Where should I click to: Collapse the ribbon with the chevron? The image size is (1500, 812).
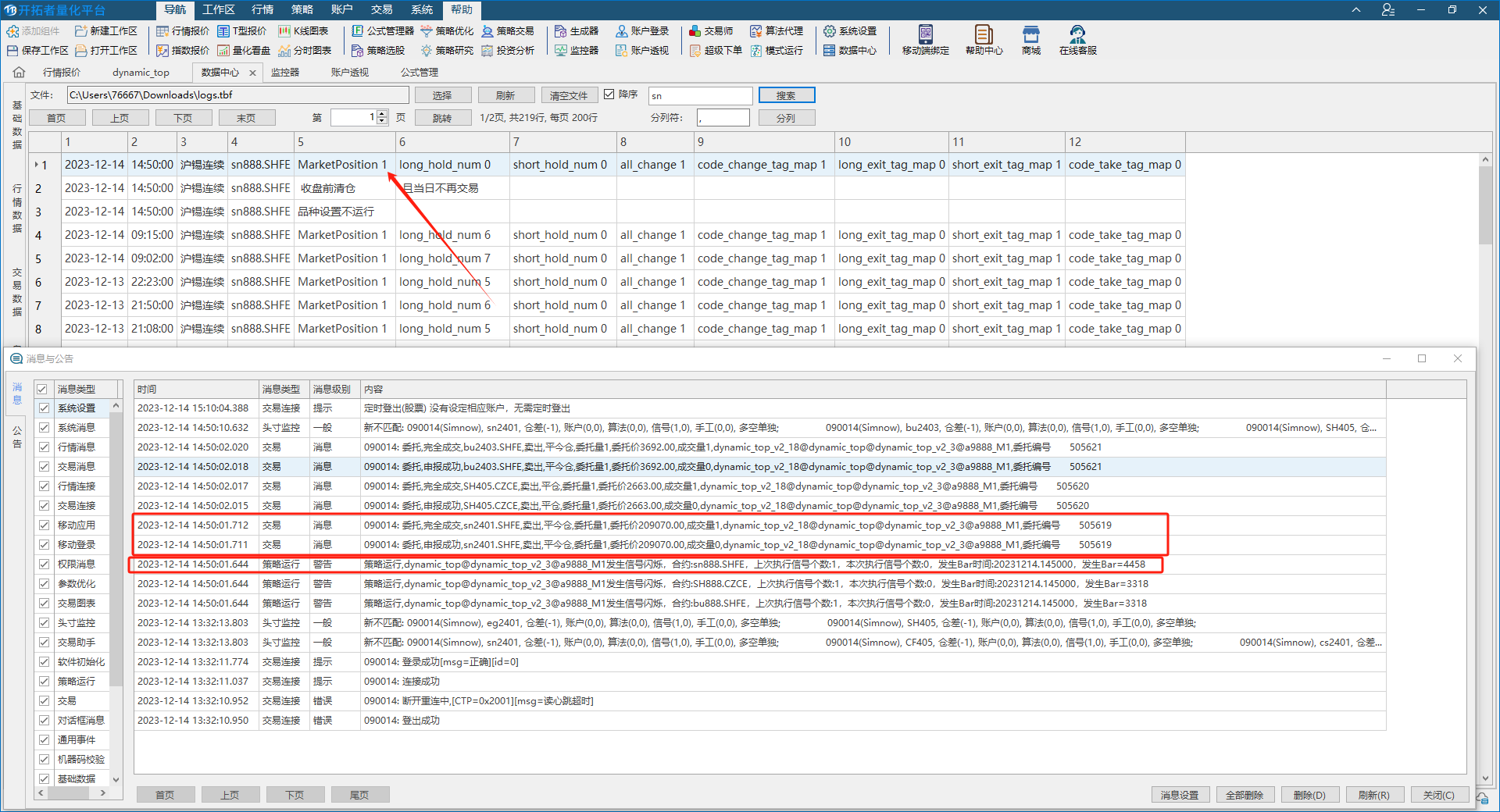(1356, 10)
